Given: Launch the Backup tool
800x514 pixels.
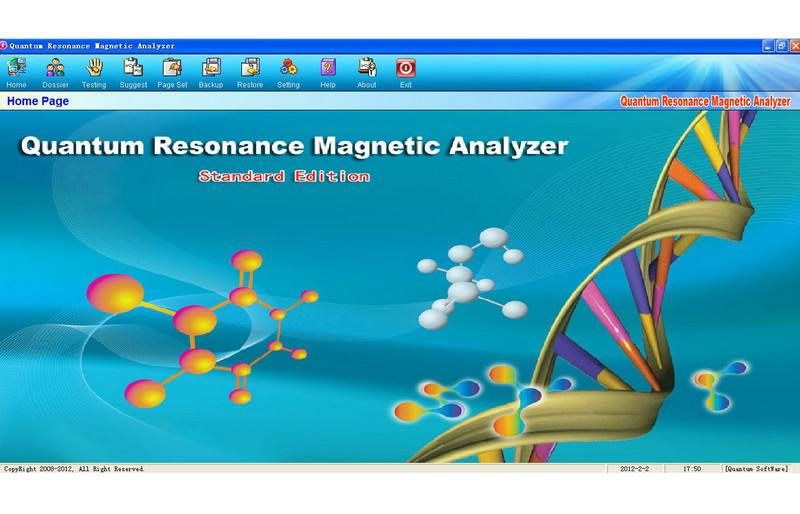Looking at the screenshot, I should pyautogui.click(x=211, y=71).
